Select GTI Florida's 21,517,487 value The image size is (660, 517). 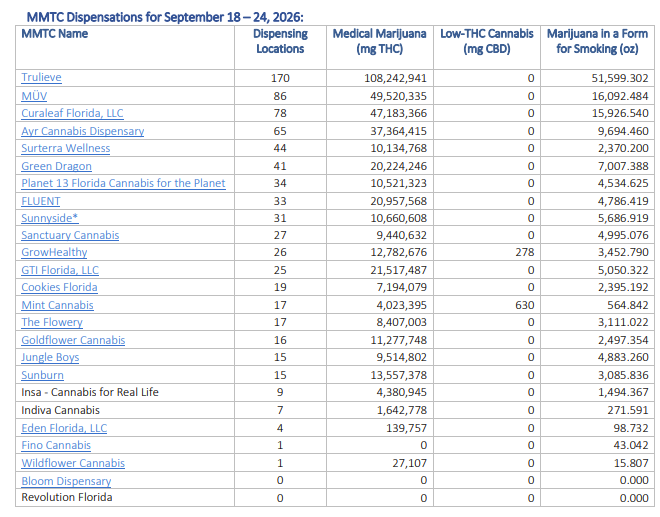[x=398, y=270]
